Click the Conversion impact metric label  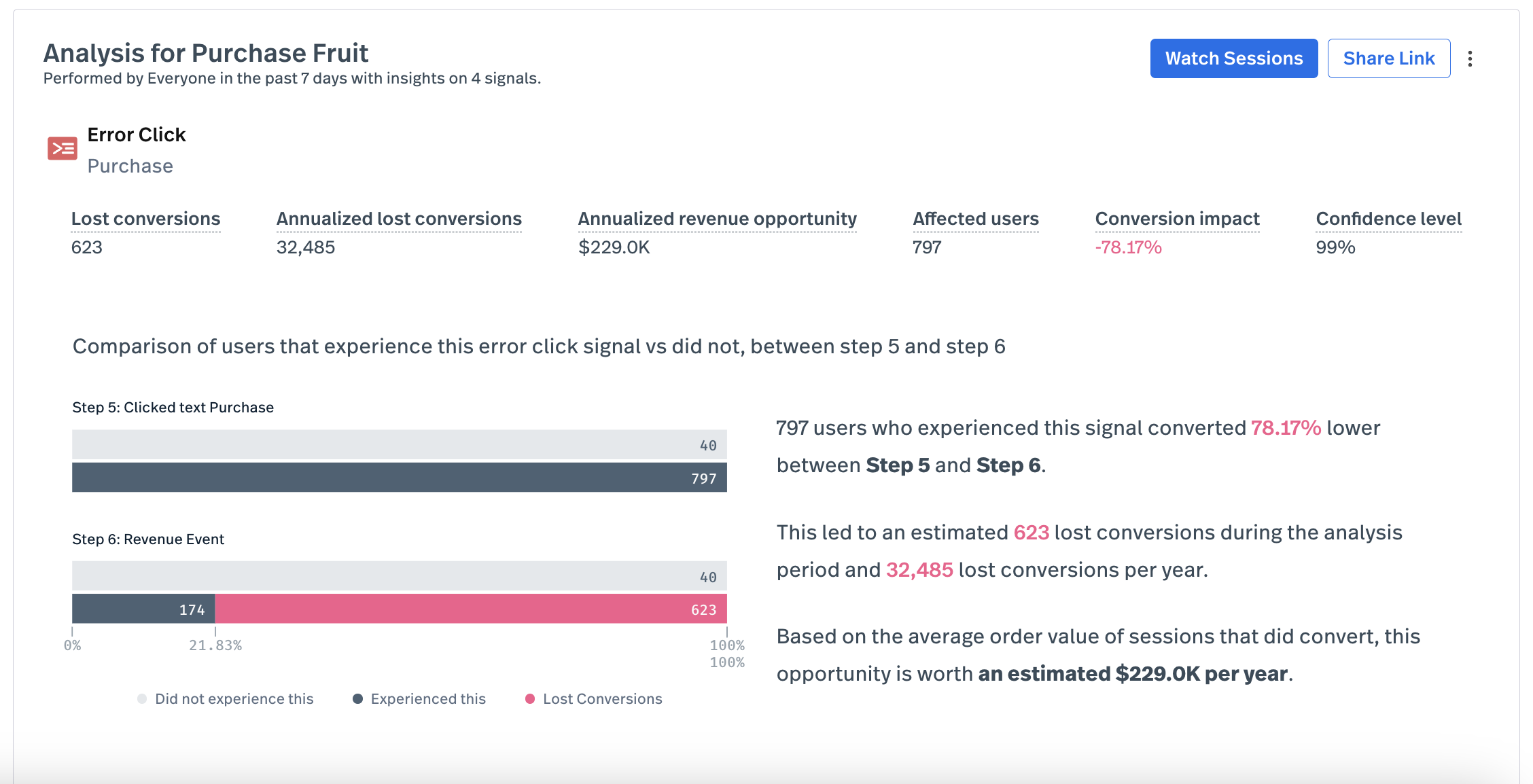tap(1177, 219)
